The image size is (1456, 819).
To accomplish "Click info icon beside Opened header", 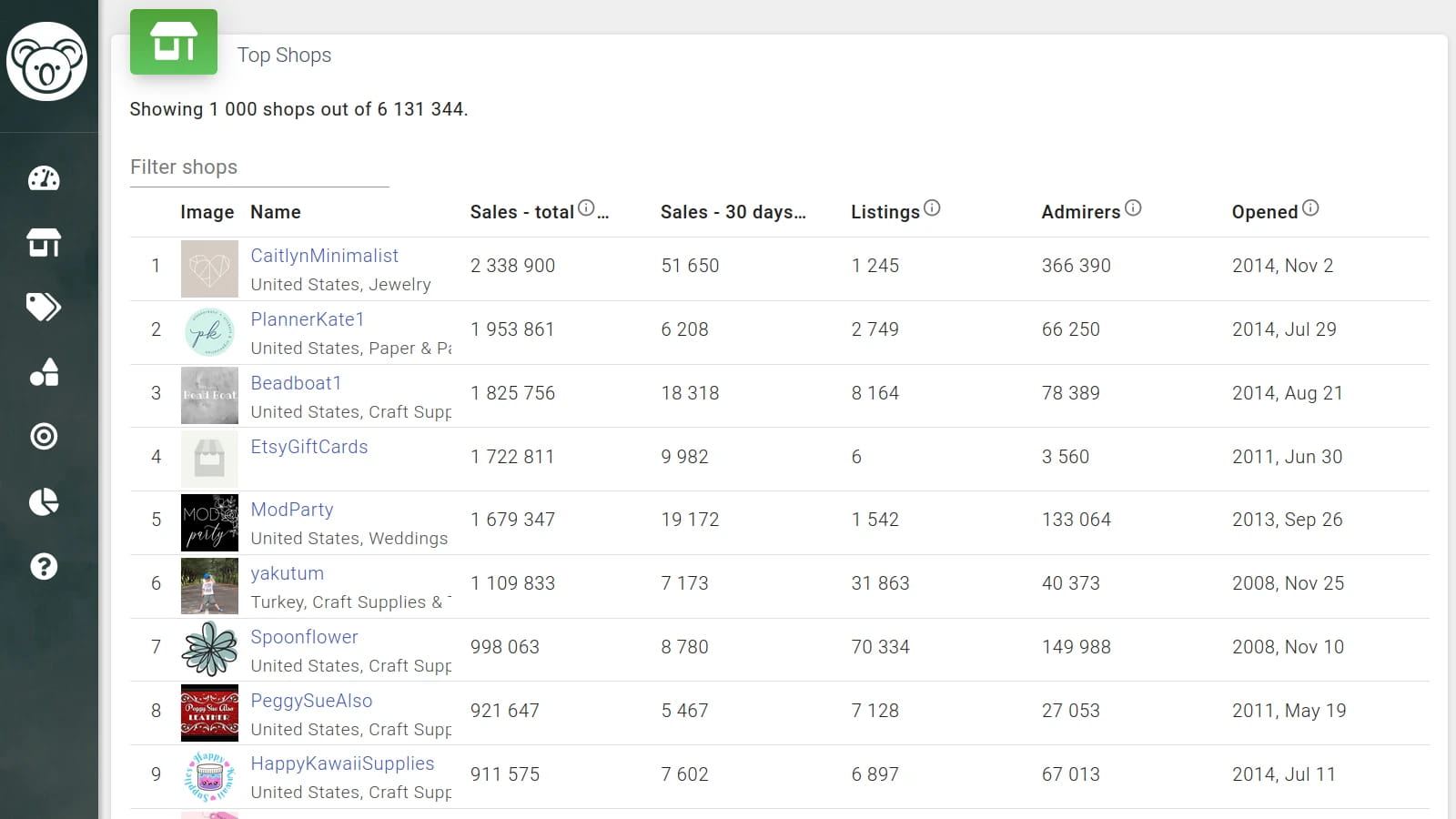I will [x=1310, y=208].
